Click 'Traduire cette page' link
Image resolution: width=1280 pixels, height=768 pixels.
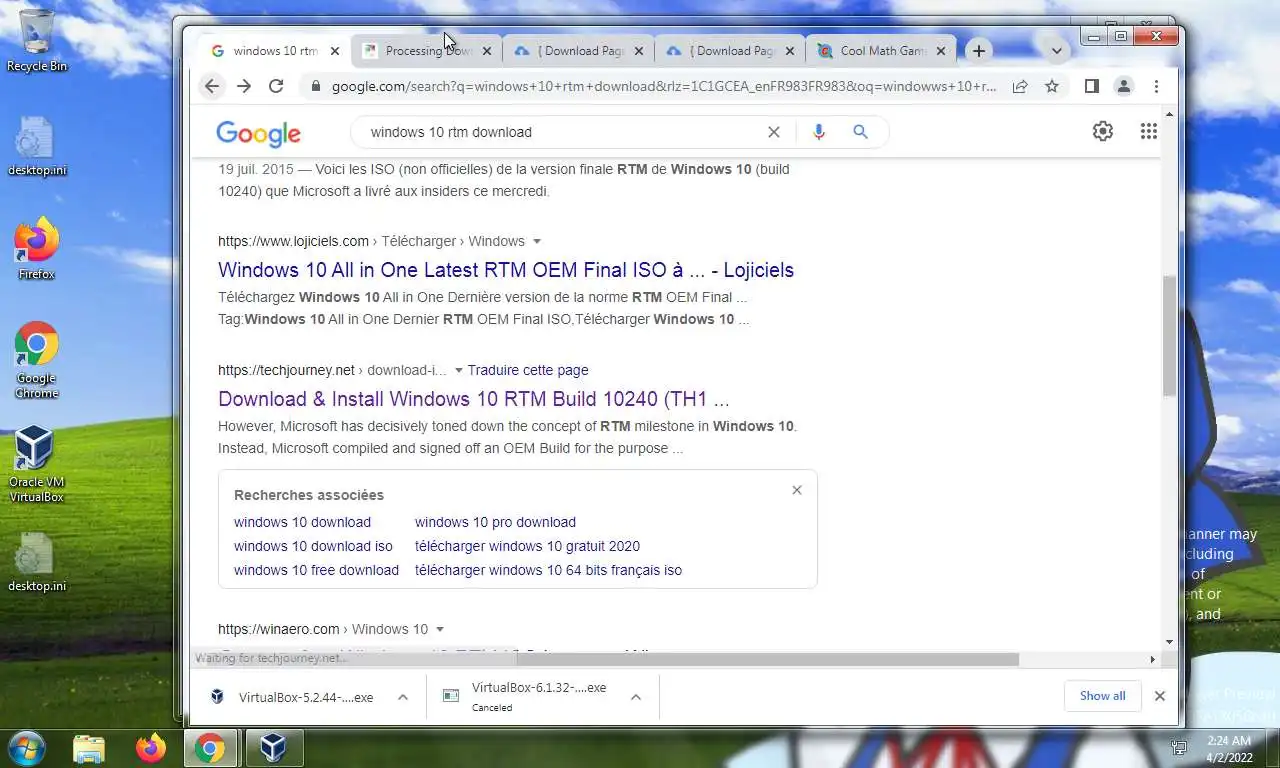[x=528, y=370]
